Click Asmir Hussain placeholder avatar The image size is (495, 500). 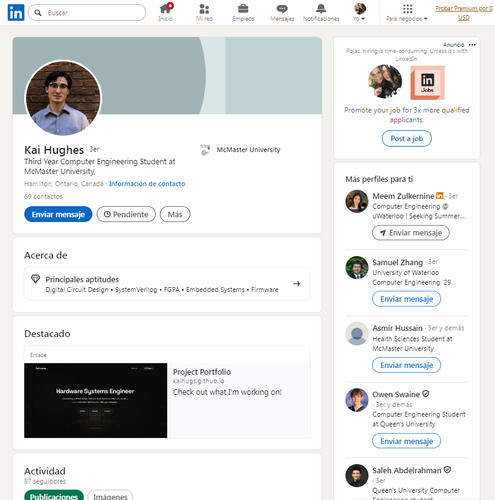[357, 333]
